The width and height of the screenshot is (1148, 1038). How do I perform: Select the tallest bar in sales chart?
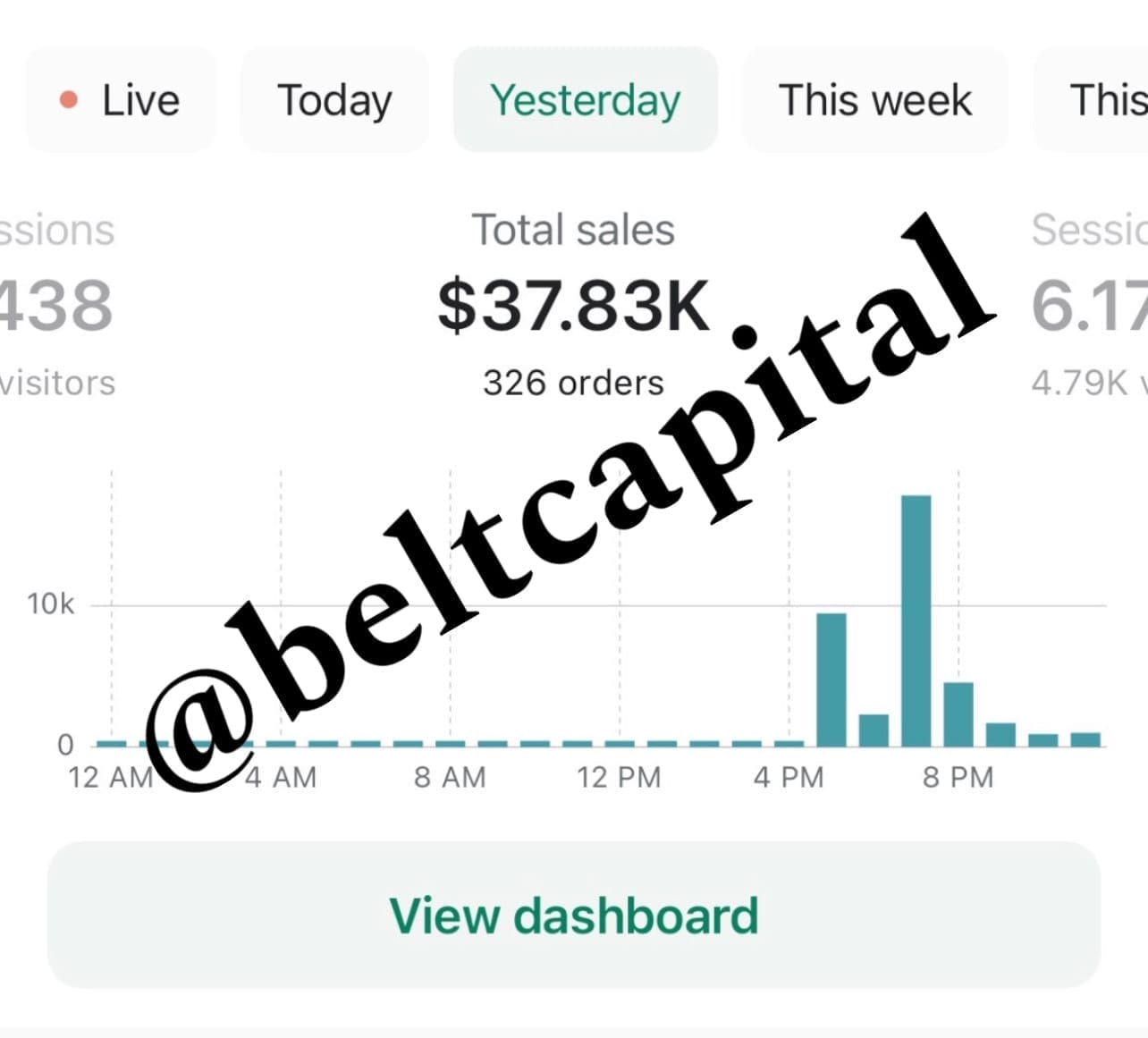(916, 620)
